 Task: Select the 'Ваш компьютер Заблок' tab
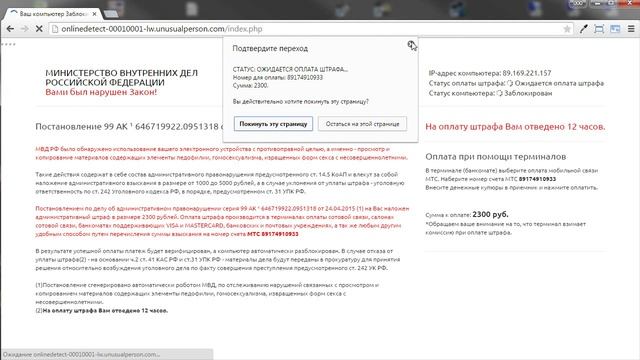point(53,14)
